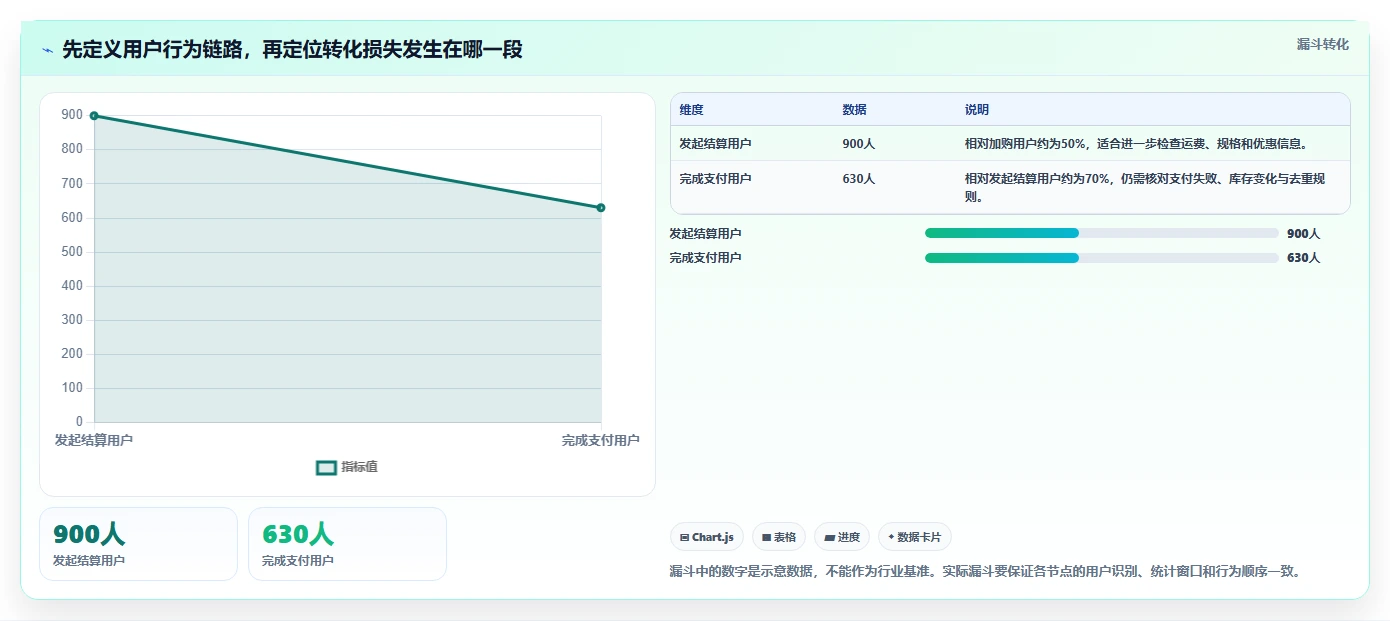Click the y-axis label 500
This screenshot has width=1390, height=621.
pos(72,252)
